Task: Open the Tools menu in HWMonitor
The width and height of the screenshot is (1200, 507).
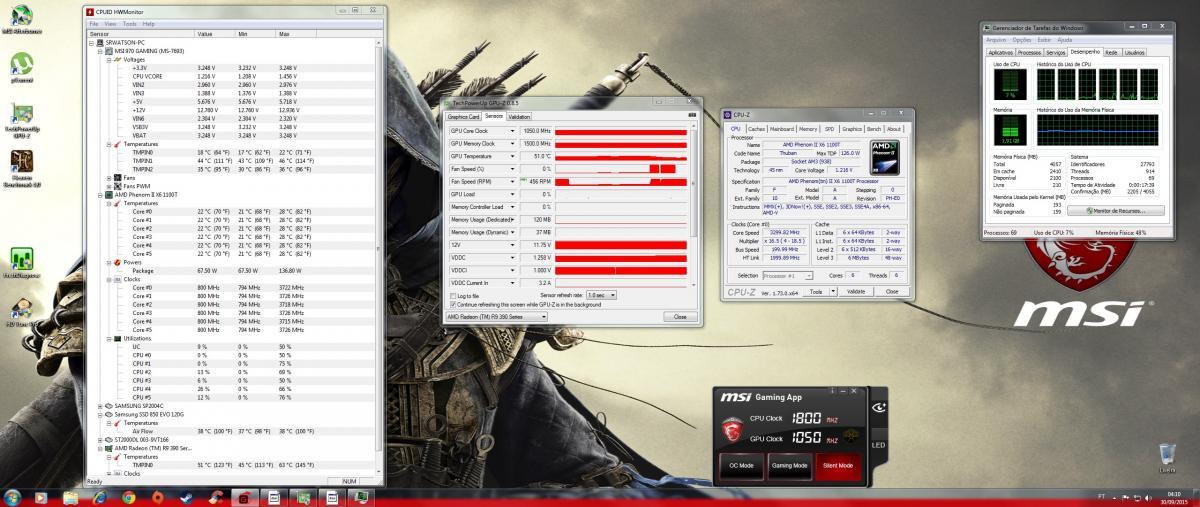Action: click(130, 23)
